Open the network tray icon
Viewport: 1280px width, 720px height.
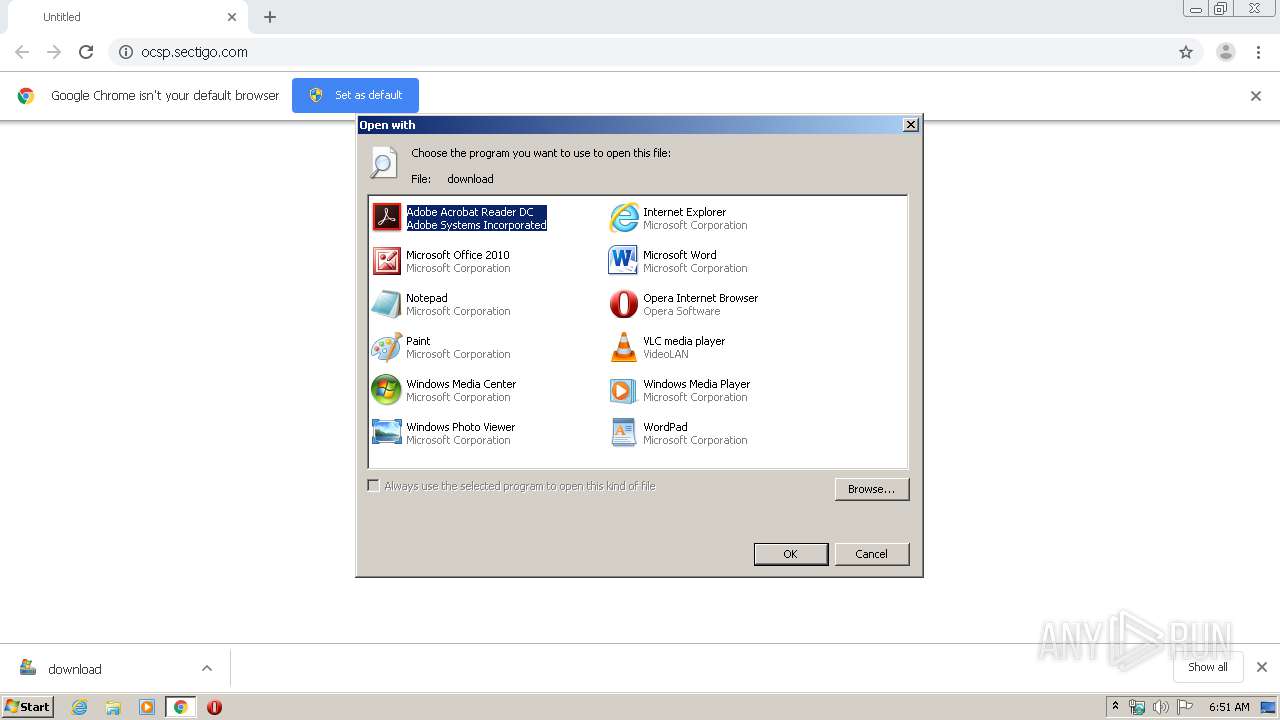(1137, 707)
